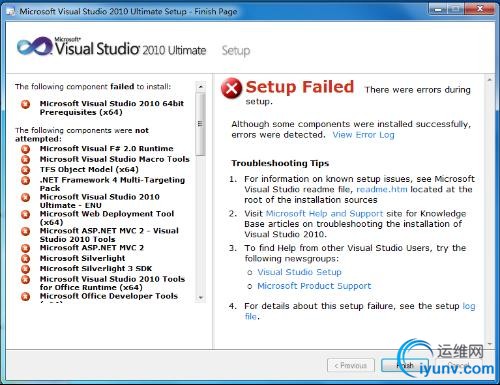Click the Finish button
The height and width of the screenshot is (385, 500).
click(405, 365)
